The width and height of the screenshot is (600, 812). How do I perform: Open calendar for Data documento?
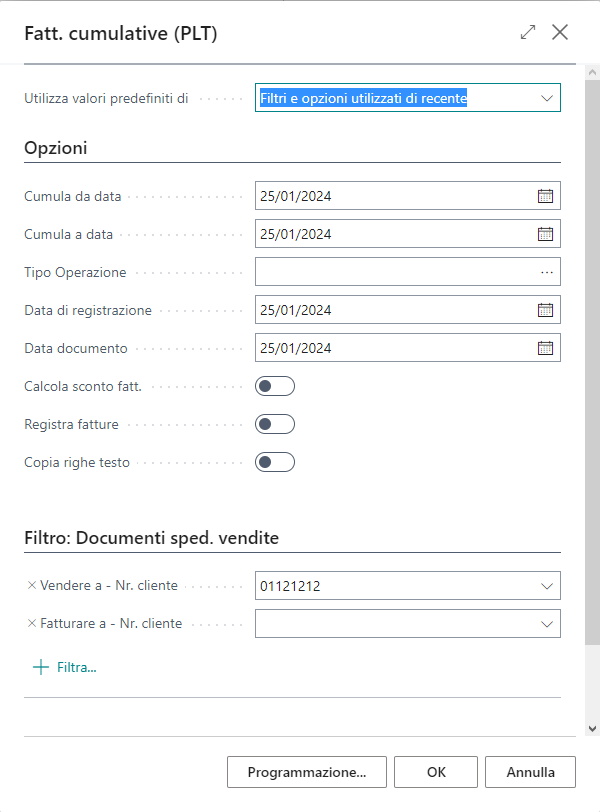(545, 348)
